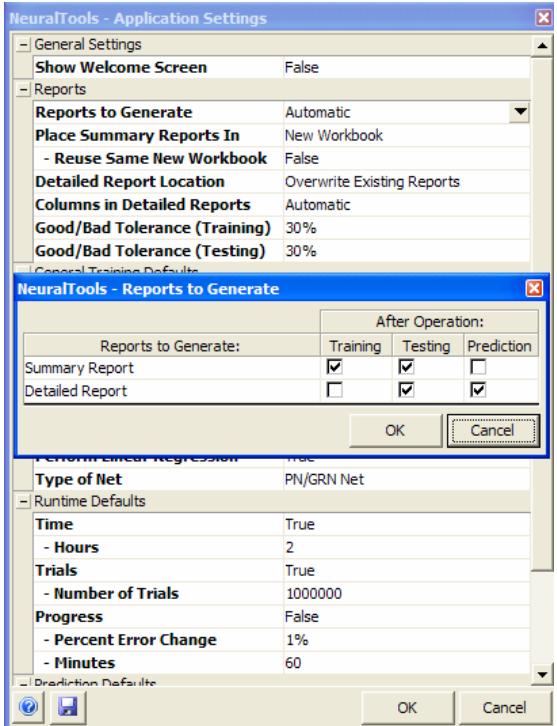The width and height of the screenshot is (557, 726).
Task: Select the Minutes value 60
Action: 407,663
